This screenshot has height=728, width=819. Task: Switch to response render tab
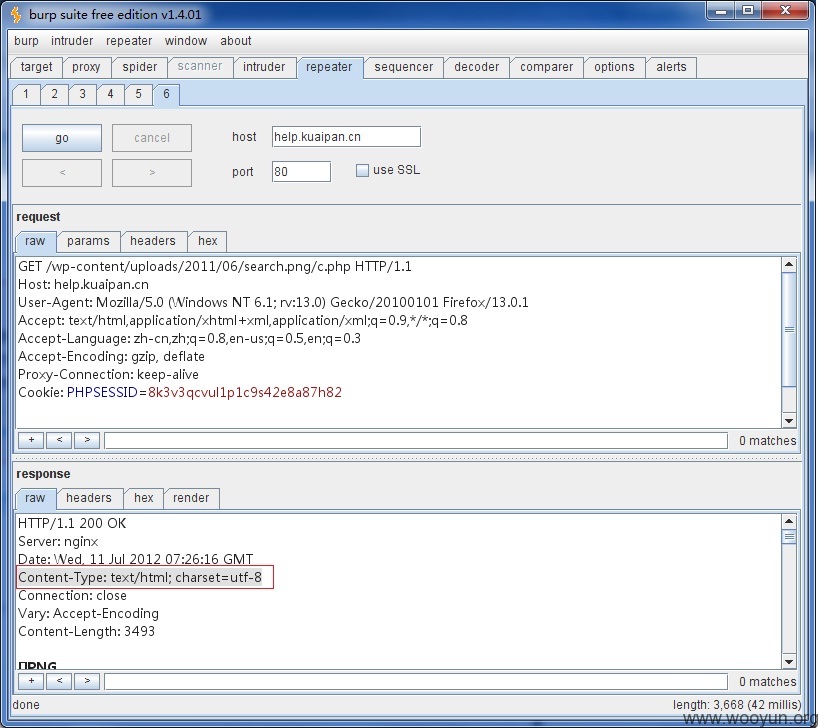[x=191, y=498]
